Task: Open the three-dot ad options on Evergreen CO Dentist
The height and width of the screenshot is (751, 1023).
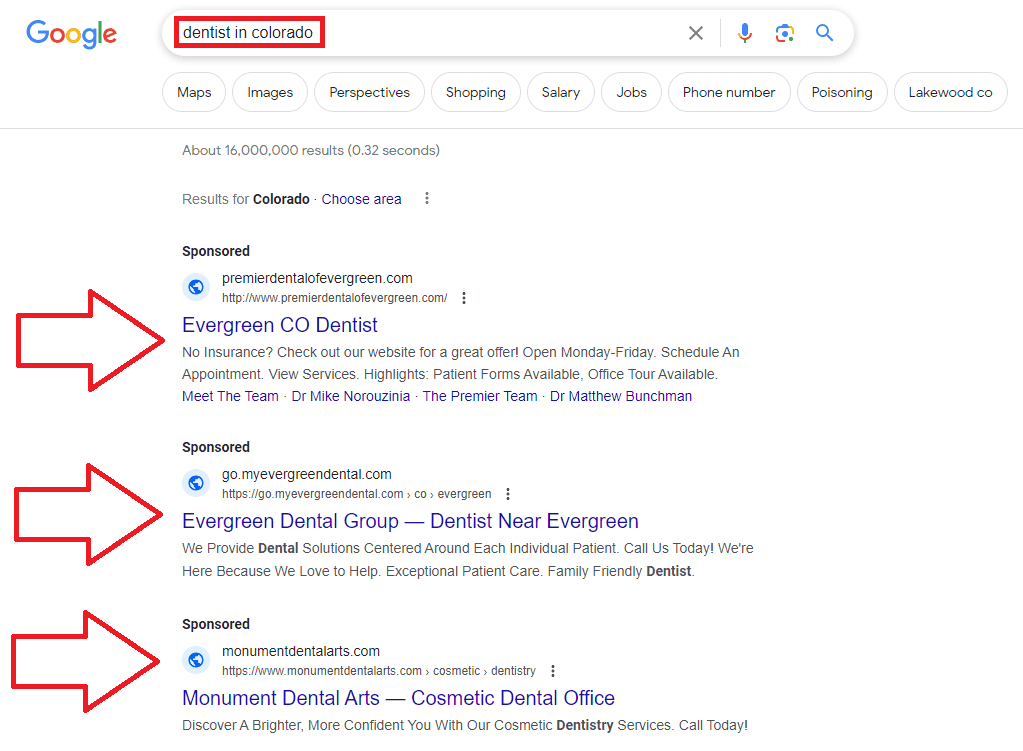Action: tap(463, 297)
